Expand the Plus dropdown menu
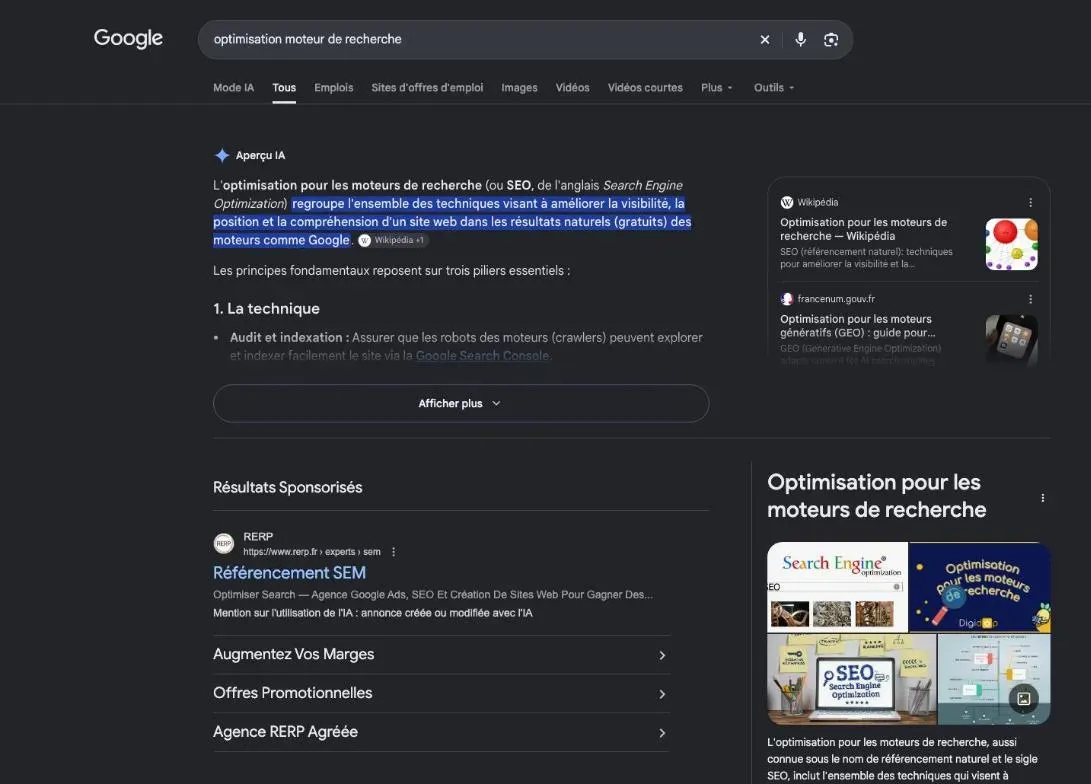This screenshot has width=1091, height=784. [x=717, y=88]
